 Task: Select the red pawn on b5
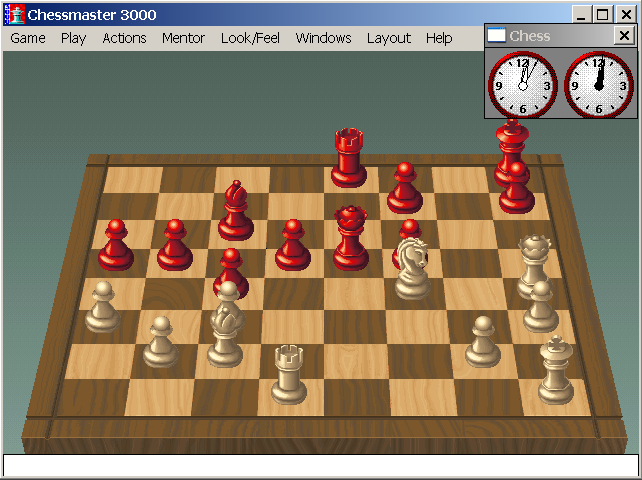point(175,245)
